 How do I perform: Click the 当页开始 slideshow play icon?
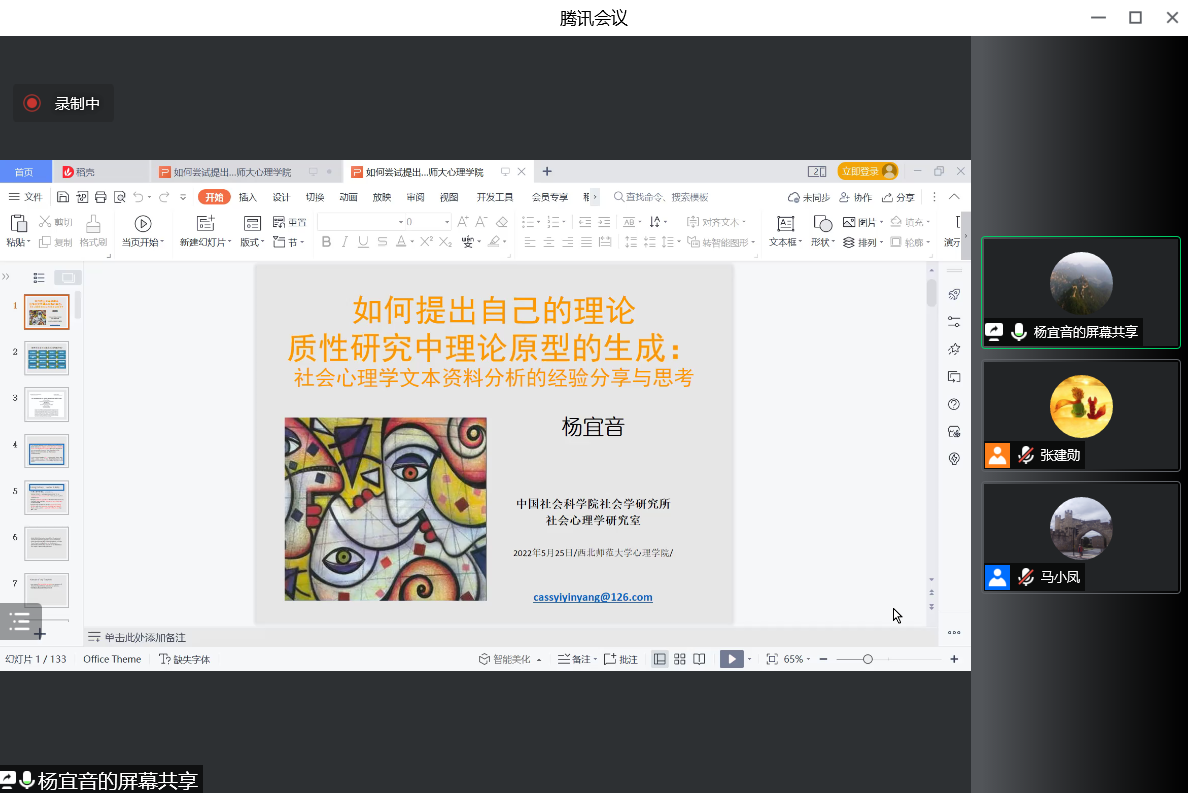coord(143,224)
